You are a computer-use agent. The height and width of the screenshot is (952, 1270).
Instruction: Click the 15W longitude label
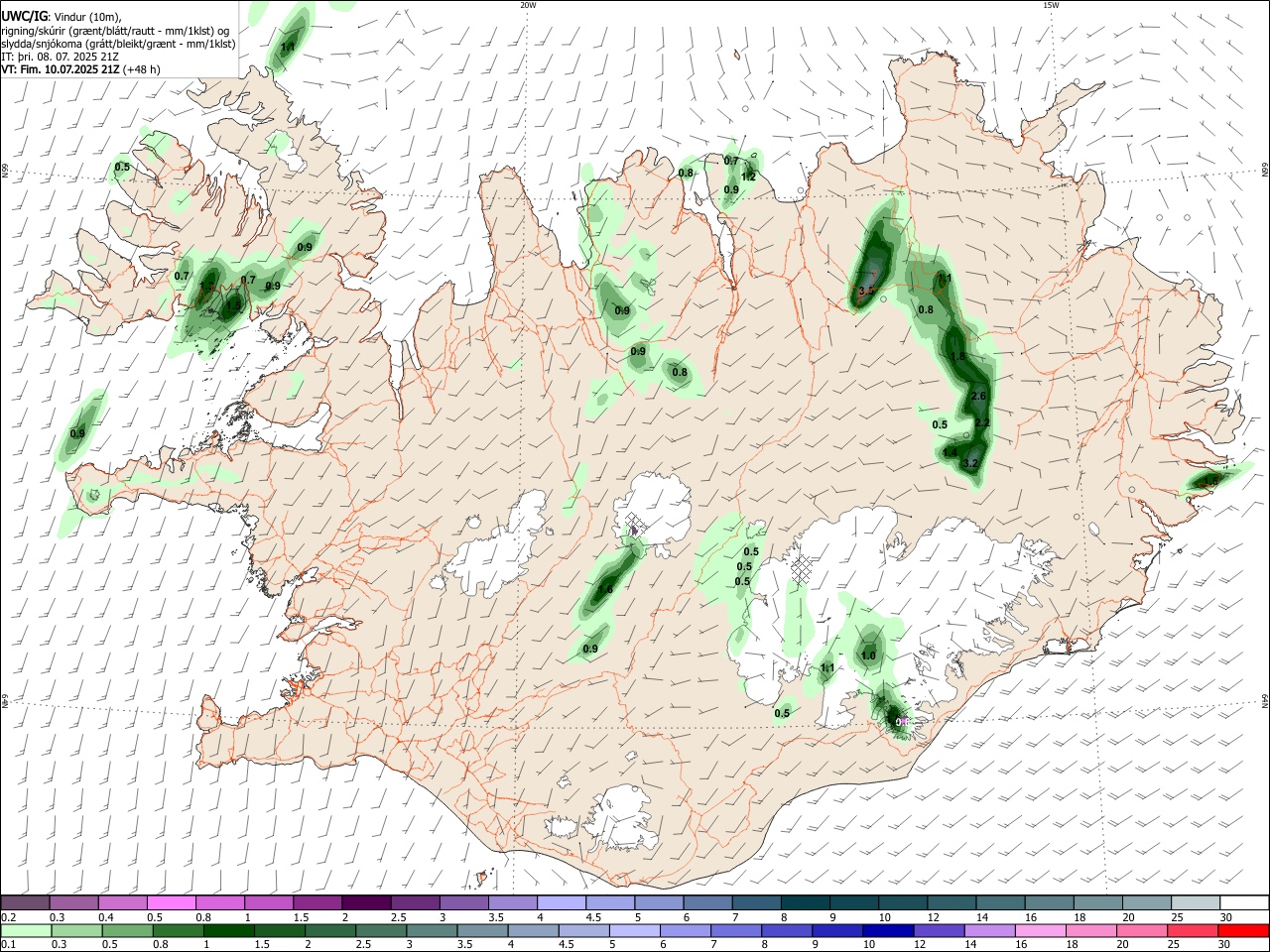pyautogui.click(x=1051, y=5)
